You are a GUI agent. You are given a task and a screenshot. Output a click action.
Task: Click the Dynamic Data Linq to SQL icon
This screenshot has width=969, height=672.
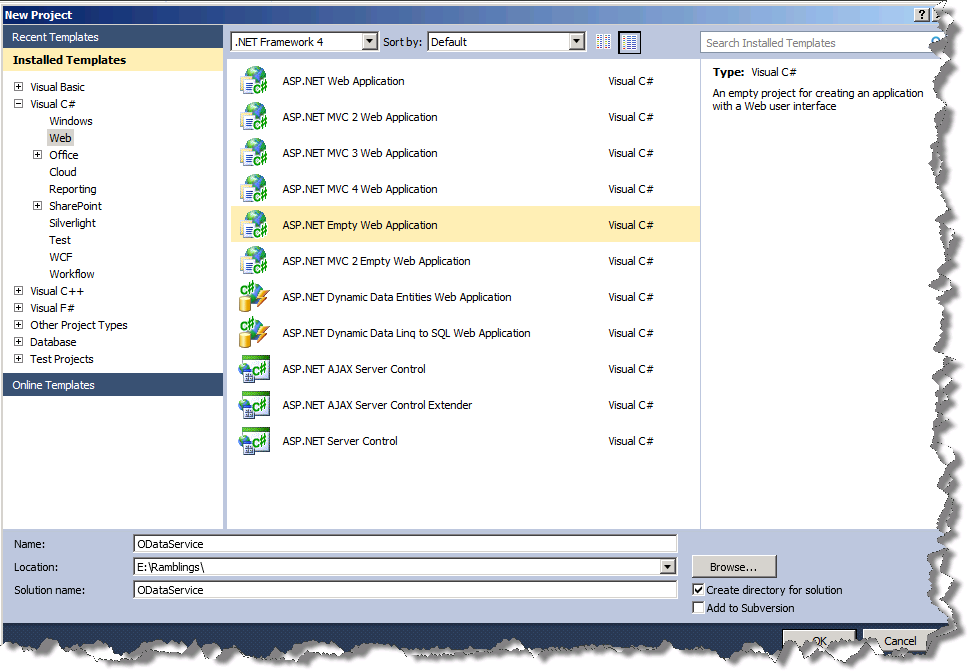point(254,333)
